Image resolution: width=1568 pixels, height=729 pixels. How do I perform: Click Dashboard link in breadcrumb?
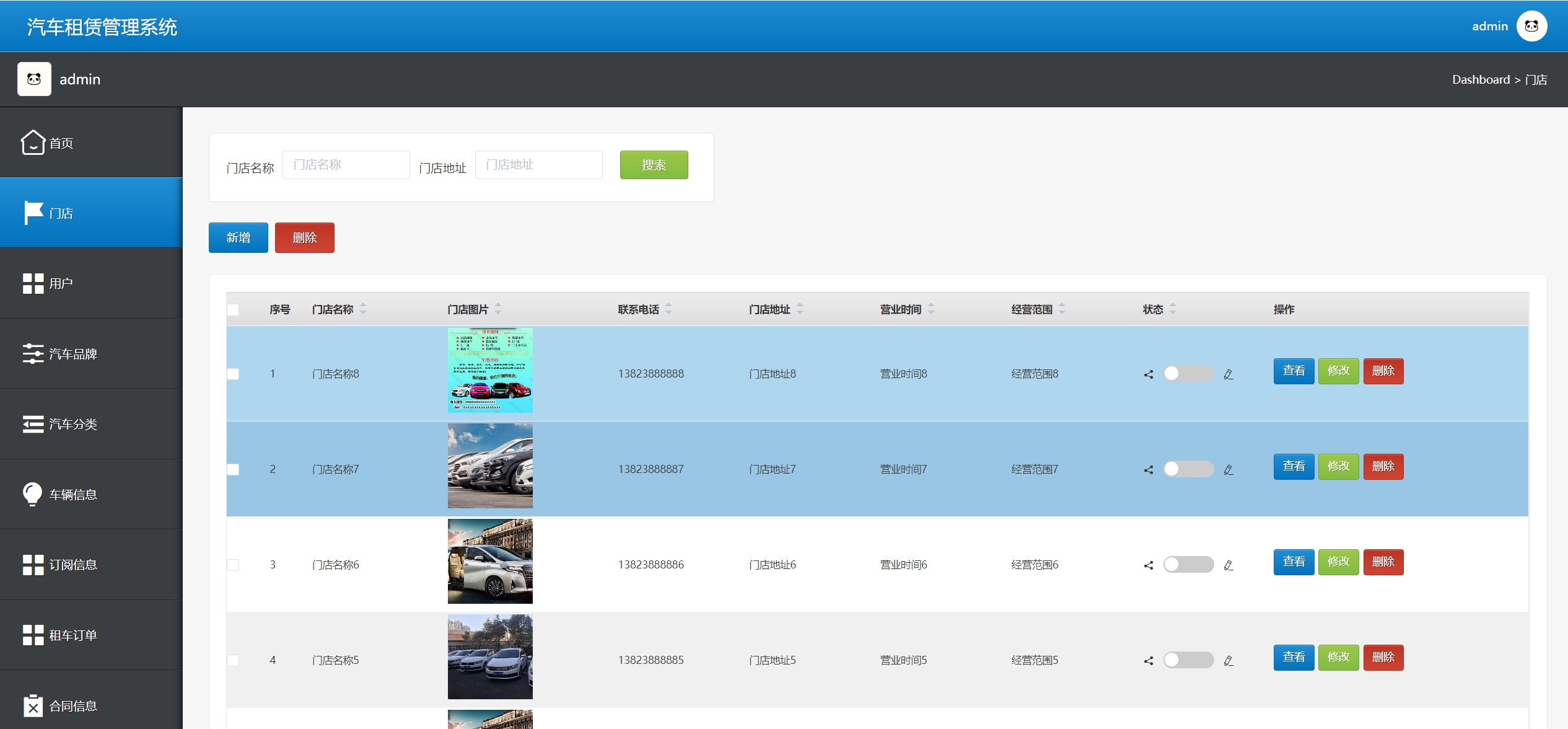pyautogui.click(x=1481, y=79)
